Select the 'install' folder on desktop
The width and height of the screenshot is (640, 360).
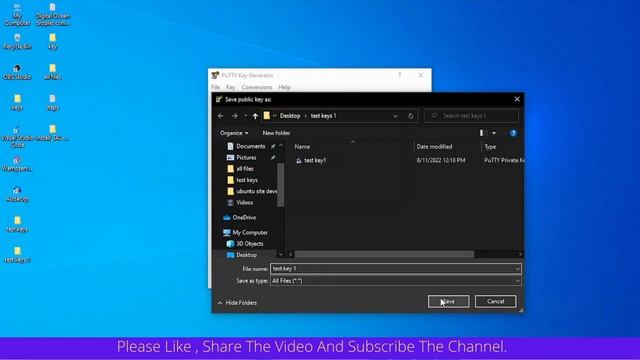[x=52, y=133]
